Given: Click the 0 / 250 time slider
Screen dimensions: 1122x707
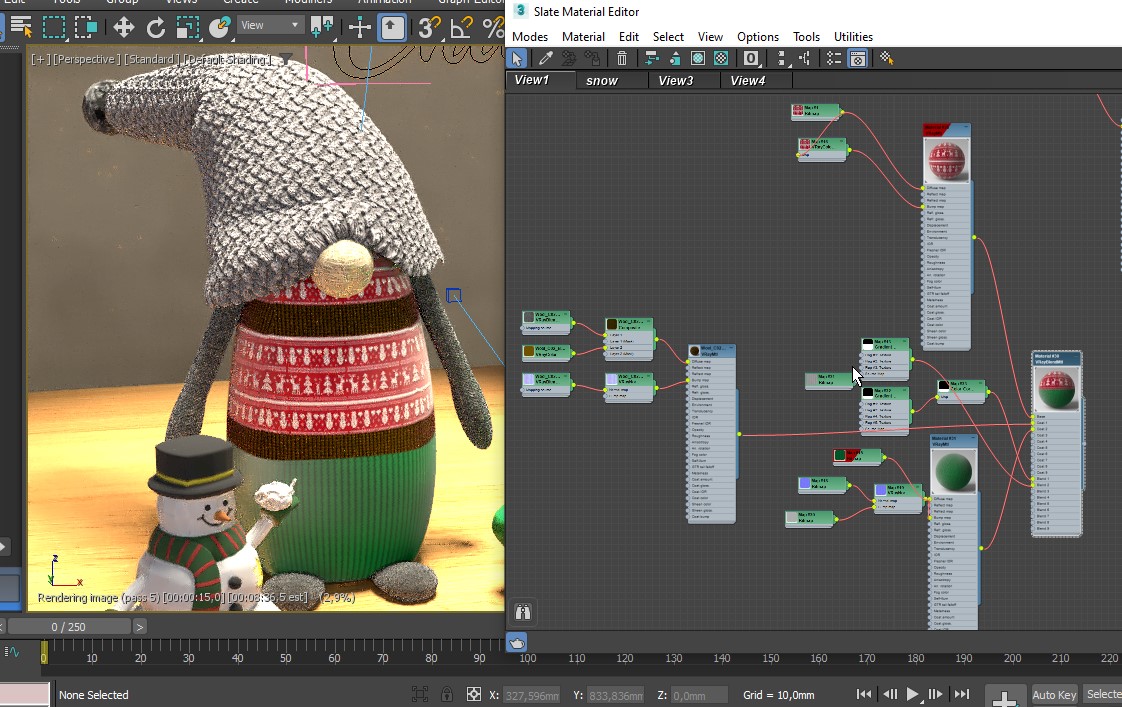Looking at the screenshot, I should click(70, 626).
